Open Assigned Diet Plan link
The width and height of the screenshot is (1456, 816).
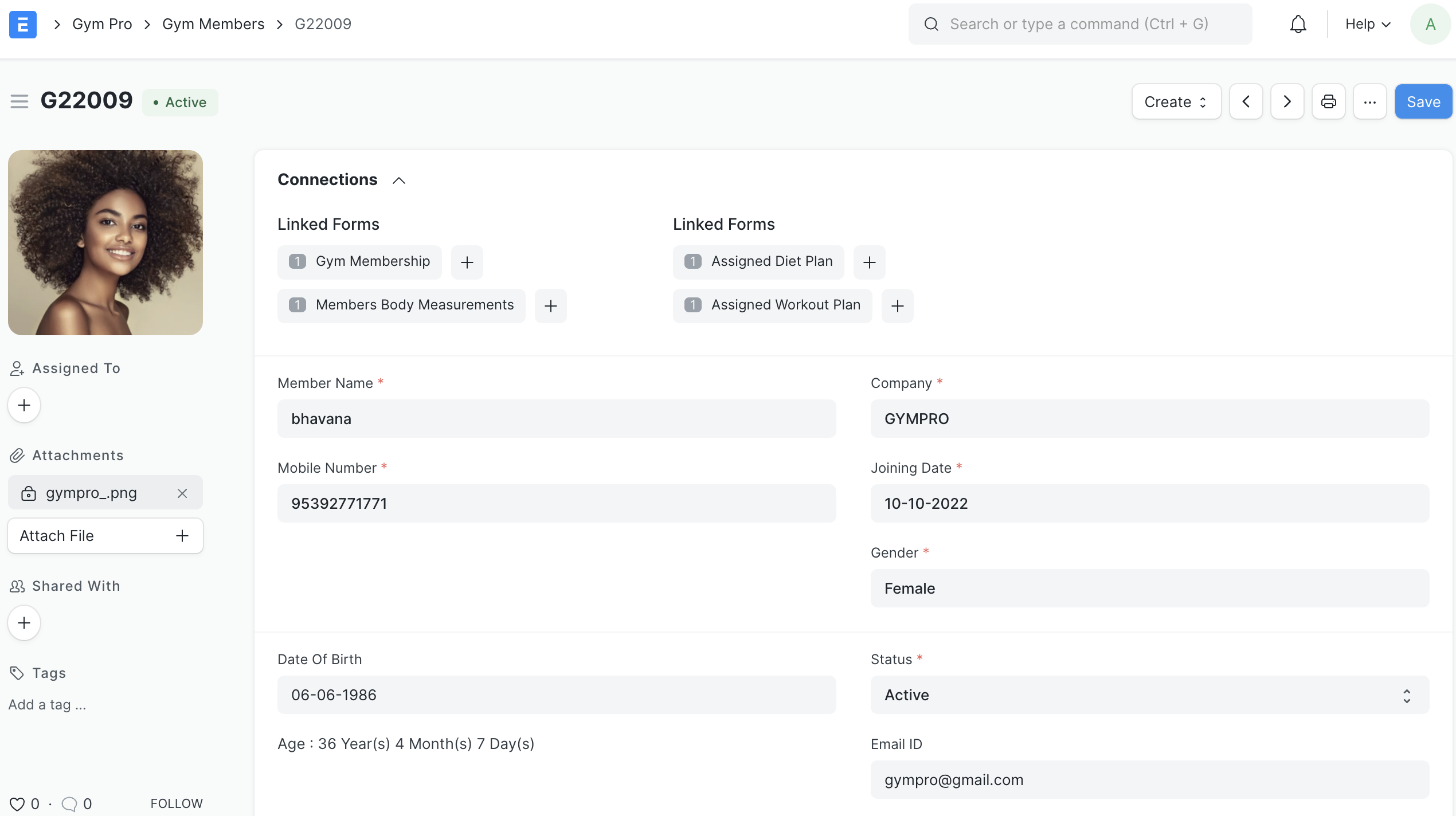(758, 262)
